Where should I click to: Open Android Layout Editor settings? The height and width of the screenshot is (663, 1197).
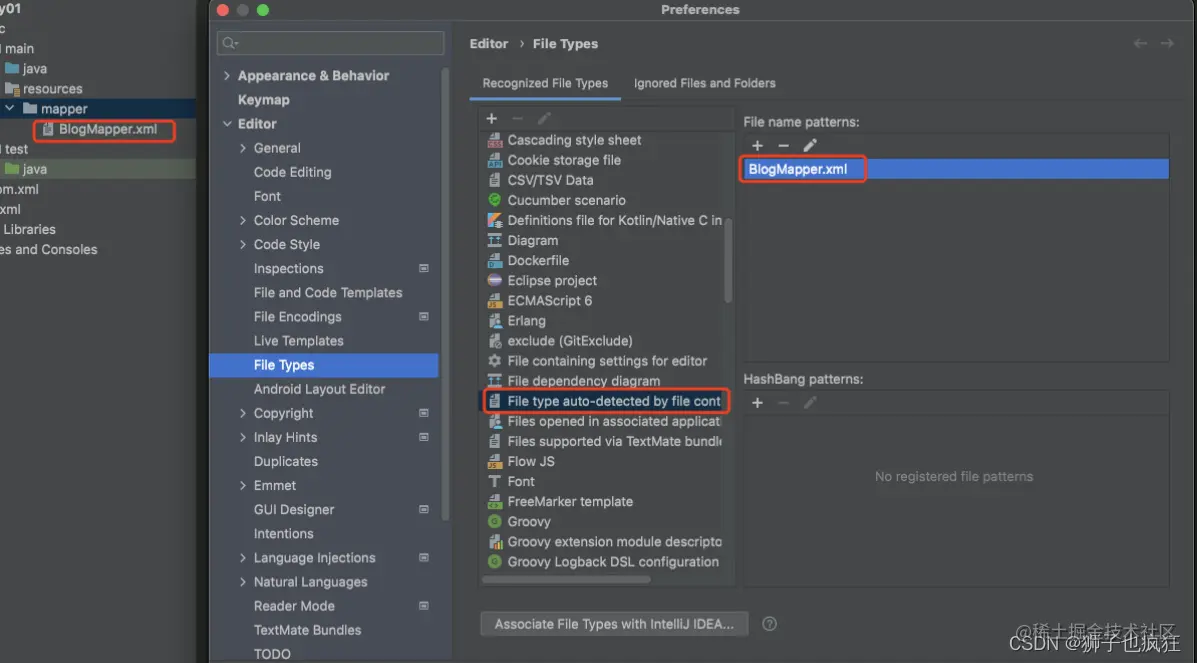coord(319,389)
